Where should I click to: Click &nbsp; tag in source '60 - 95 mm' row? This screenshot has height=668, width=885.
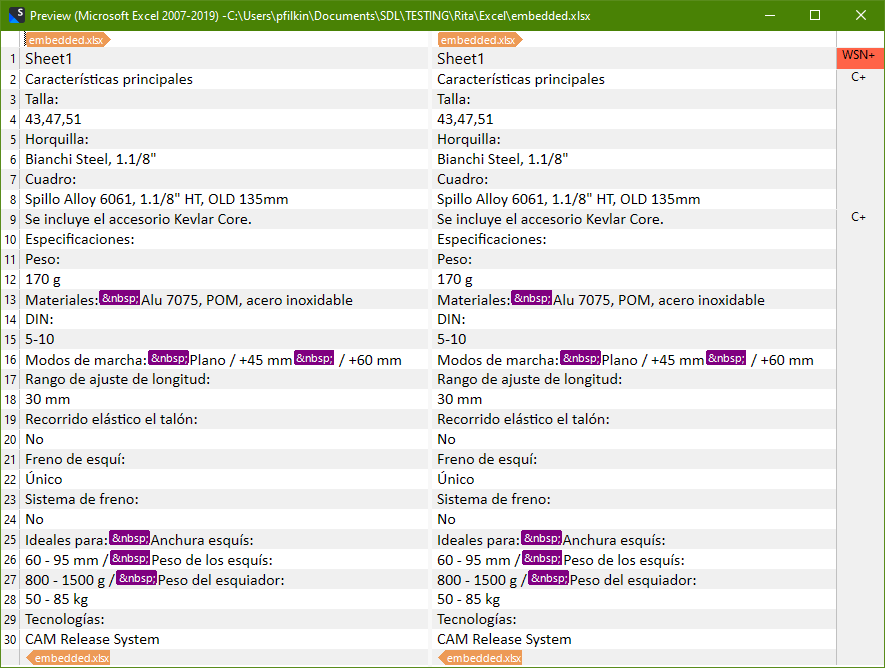coord(130,559)
